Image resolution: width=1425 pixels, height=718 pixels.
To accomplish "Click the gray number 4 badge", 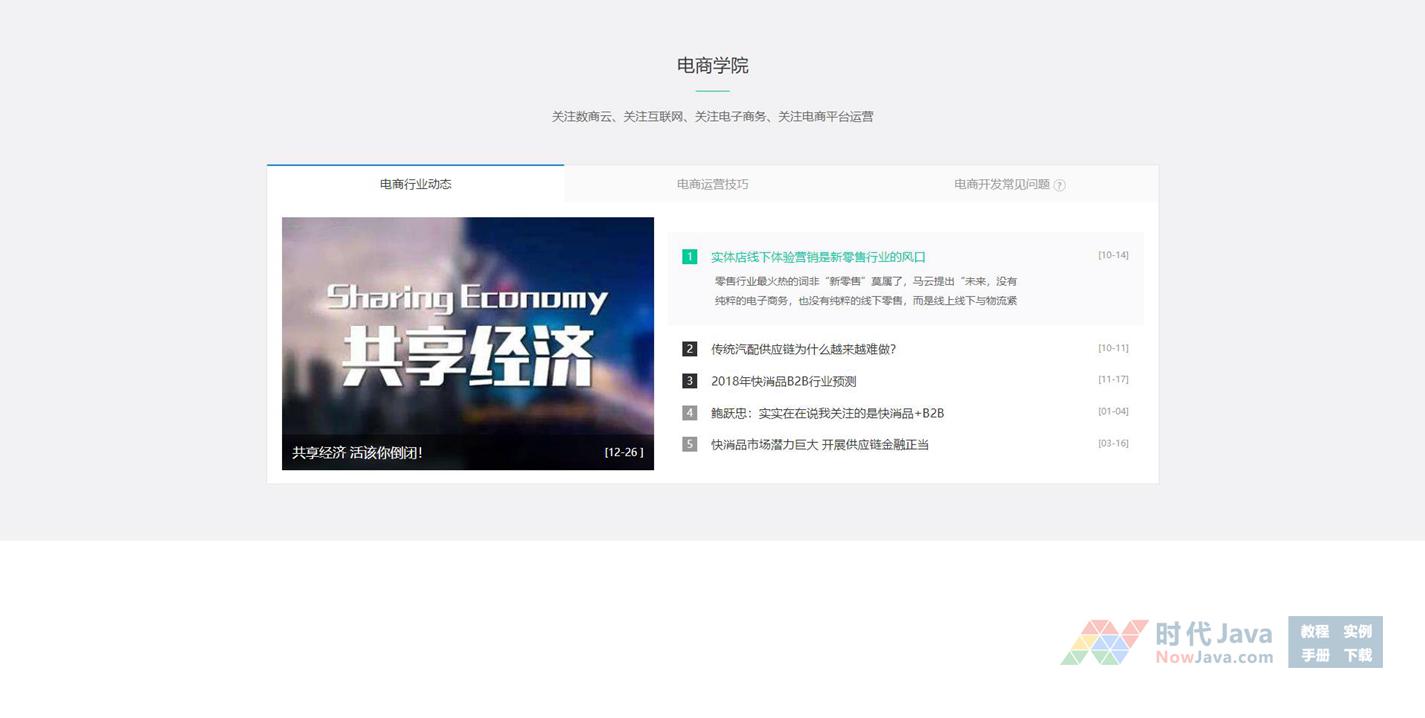I will (689, 413).
